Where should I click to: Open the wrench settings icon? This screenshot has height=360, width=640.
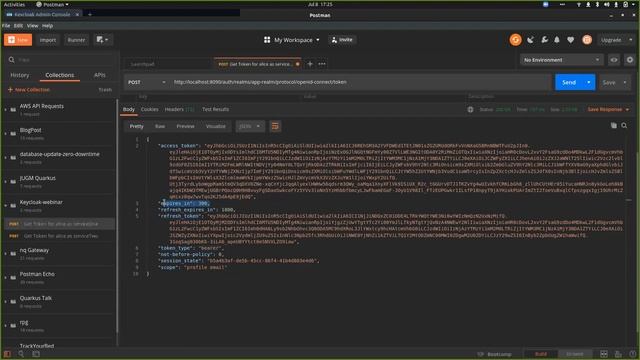pyautogui.click(x=544, y=40)
